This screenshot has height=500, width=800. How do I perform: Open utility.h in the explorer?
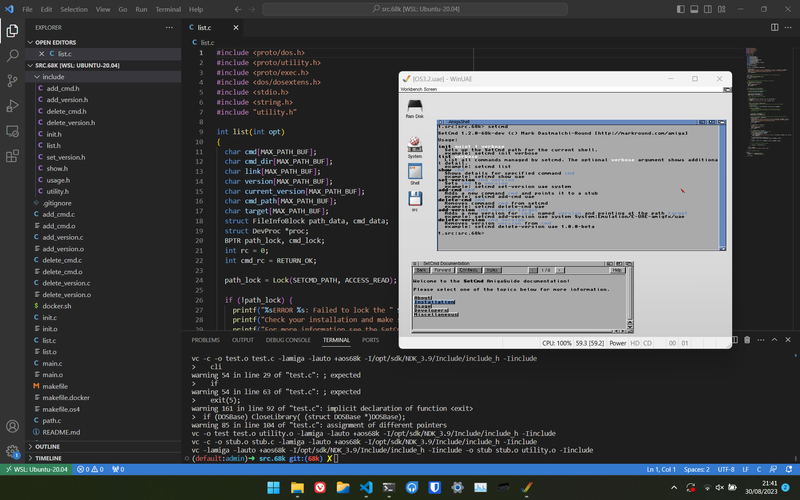[x=57, y=191]
